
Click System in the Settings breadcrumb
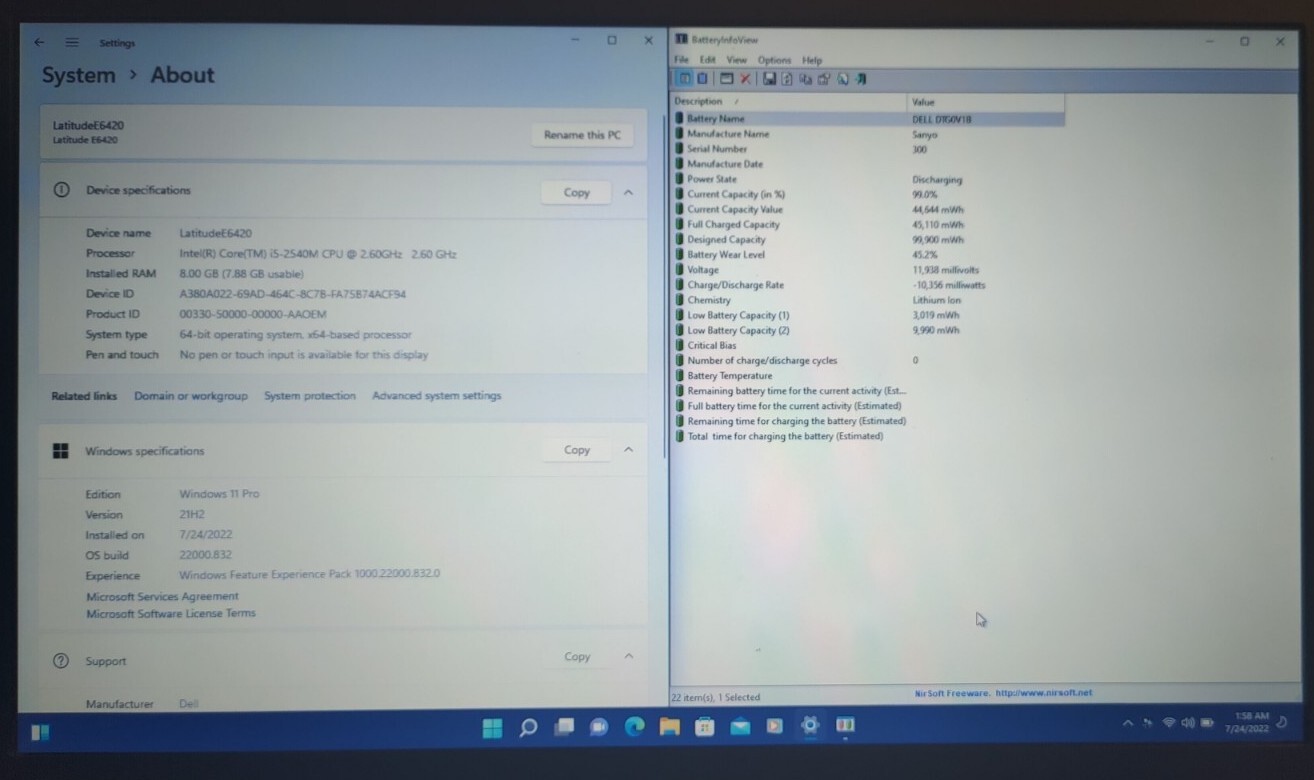click(x=78, y=75)
